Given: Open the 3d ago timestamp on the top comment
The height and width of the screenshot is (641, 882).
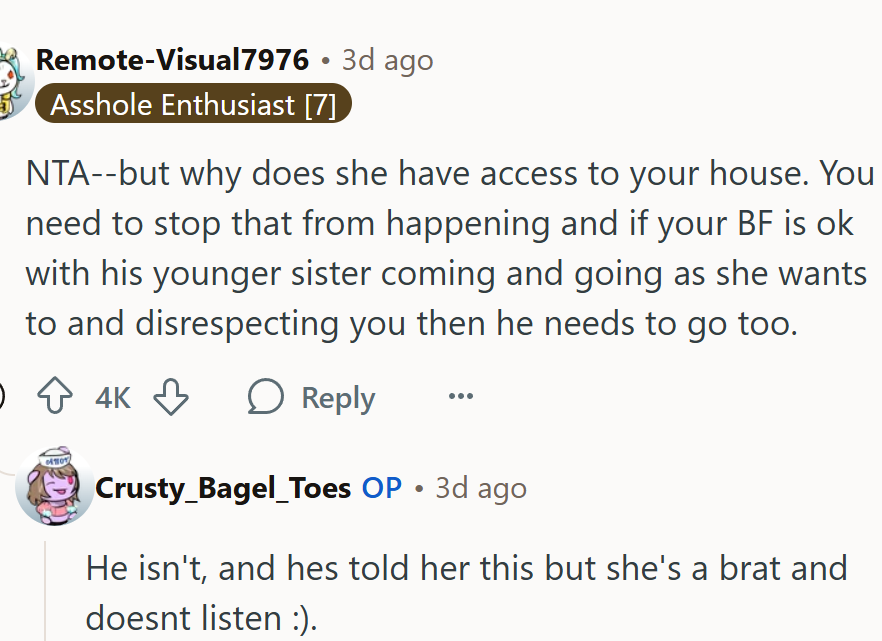Looking at the screenshot, I should point(387,60).
